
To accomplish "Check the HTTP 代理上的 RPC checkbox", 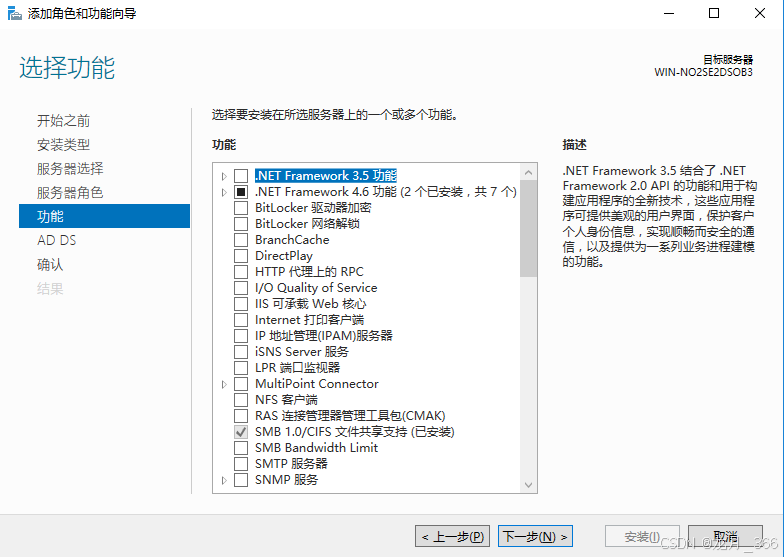I will (x=241, y=272).
